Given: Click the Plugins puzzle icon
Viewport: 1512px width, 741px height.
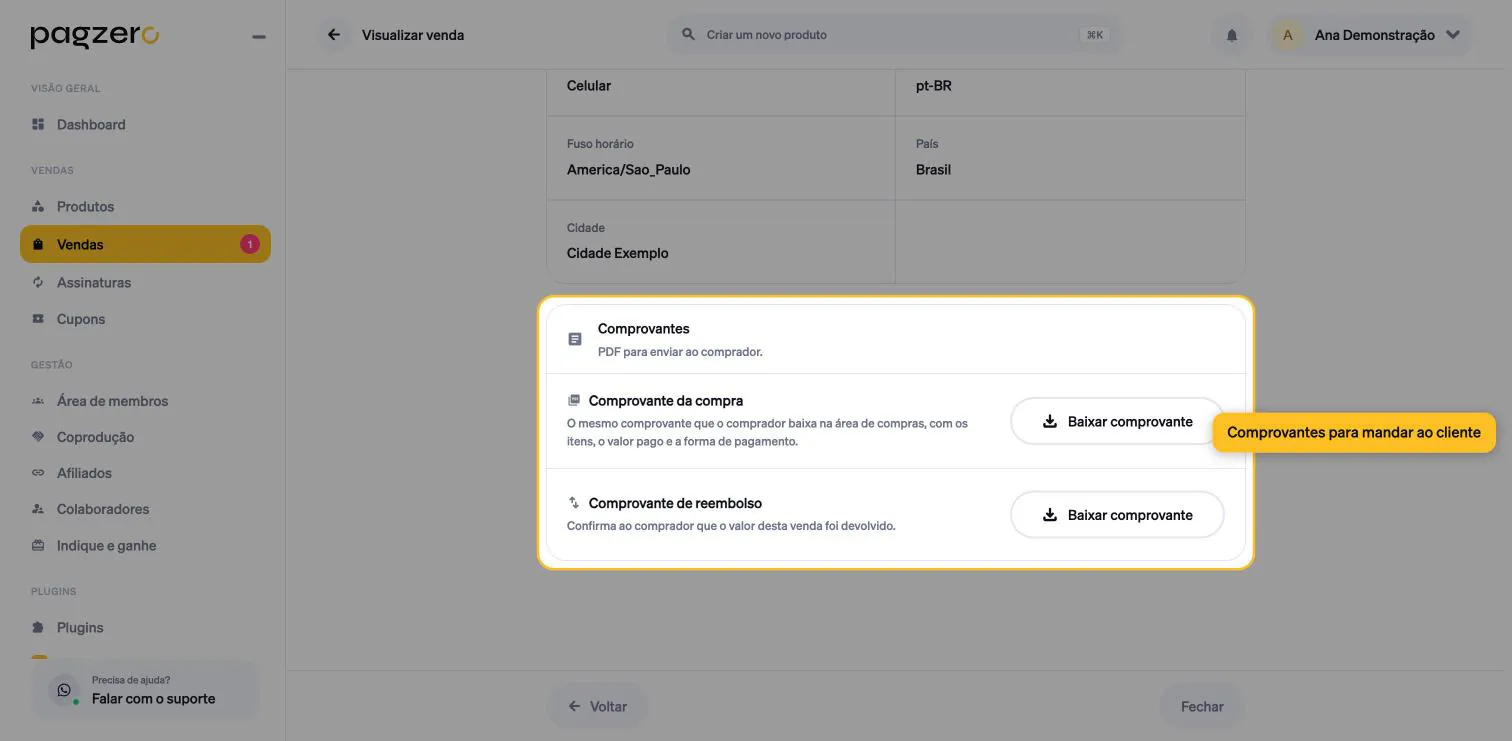Looking at the screenshot, I should click(x=38, y=627).
